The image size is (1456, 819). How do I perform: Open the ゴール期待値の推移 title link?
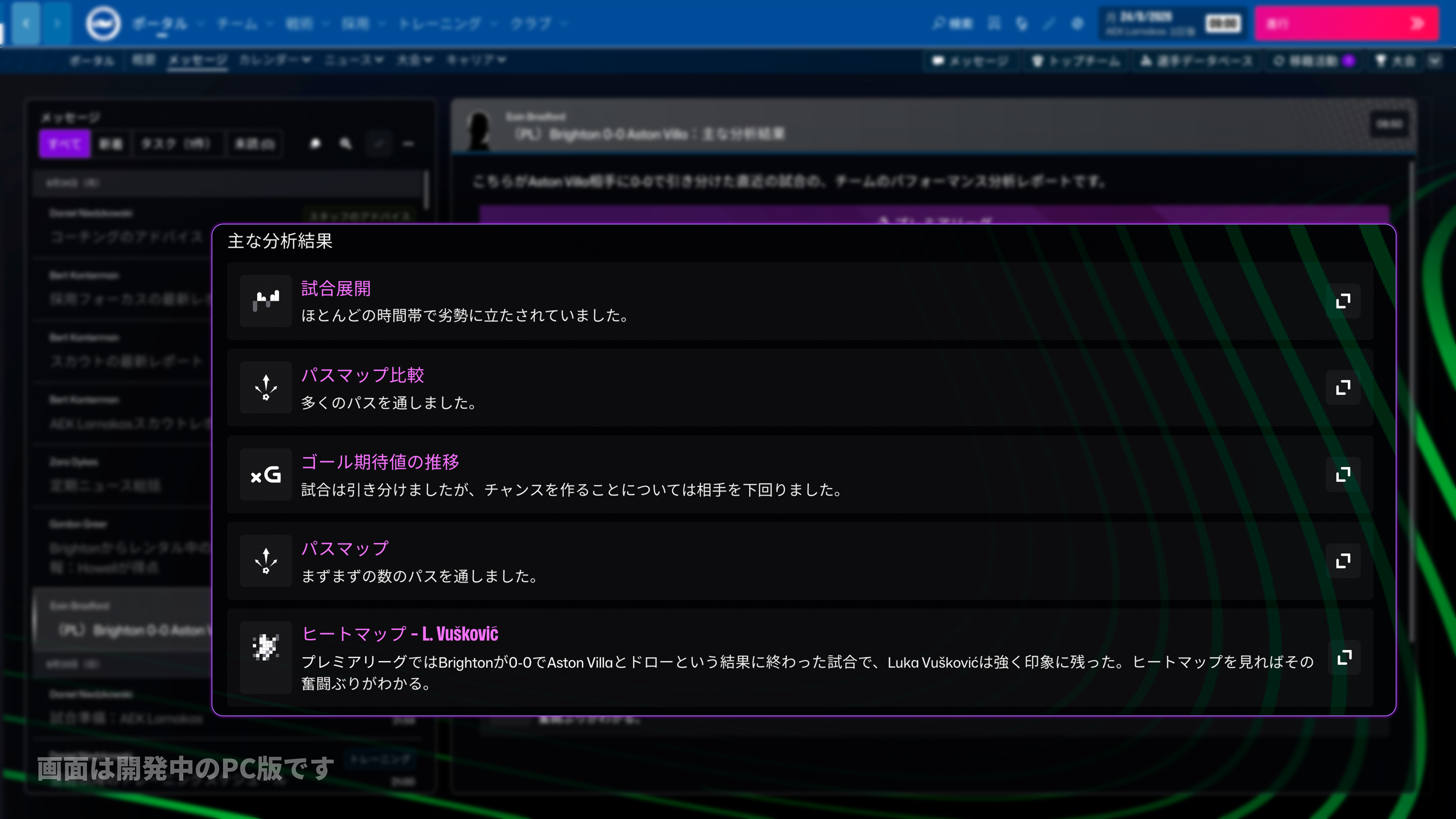click(380, 462)
